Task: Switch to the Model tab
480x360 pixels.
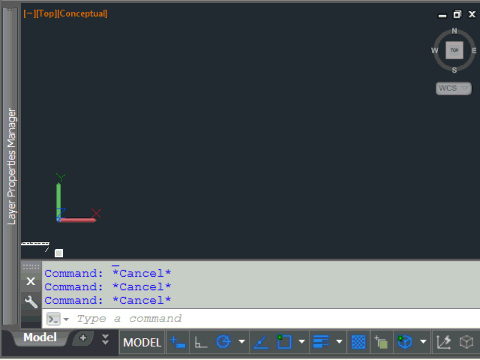Action: click(40, 337)
